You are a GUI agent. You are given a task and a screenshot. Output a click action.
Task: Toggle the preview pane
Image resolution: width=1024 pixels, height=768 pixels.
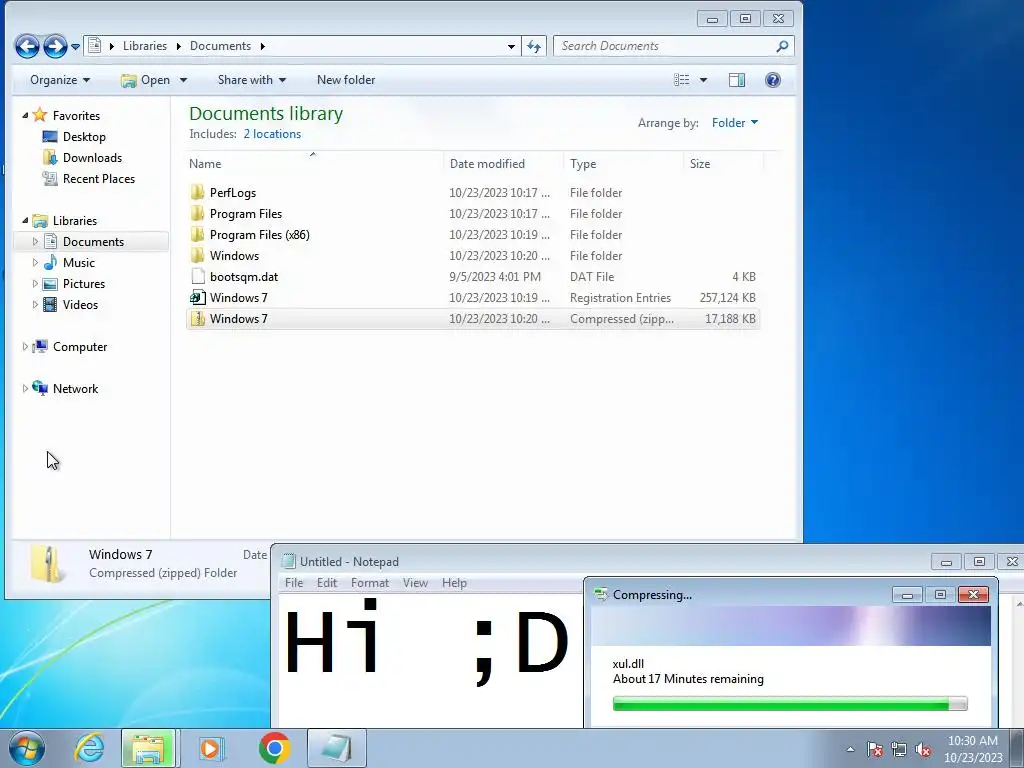point(737,80)
